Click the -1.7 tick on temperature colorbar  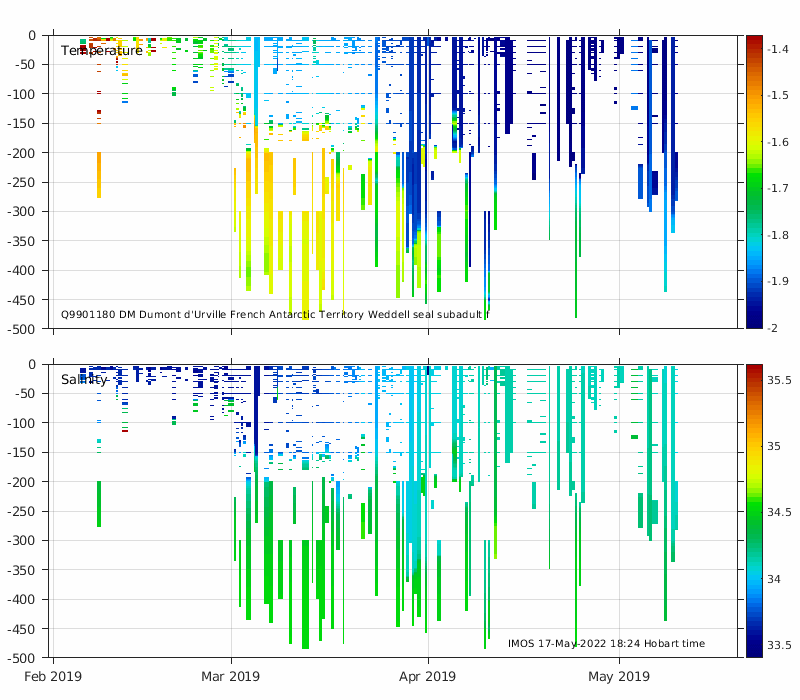pyautogui.click(x=781, y=188)
